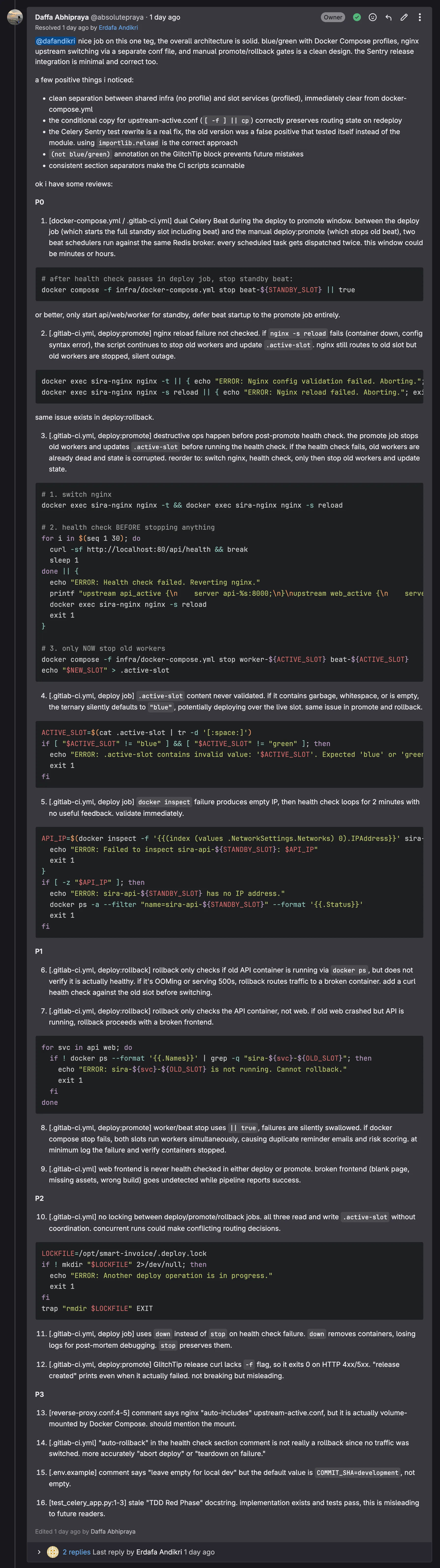This screenshot has height=1568, width=440.
Task: Click the green resolved thread checkmark icon
Action: point(357,17)
